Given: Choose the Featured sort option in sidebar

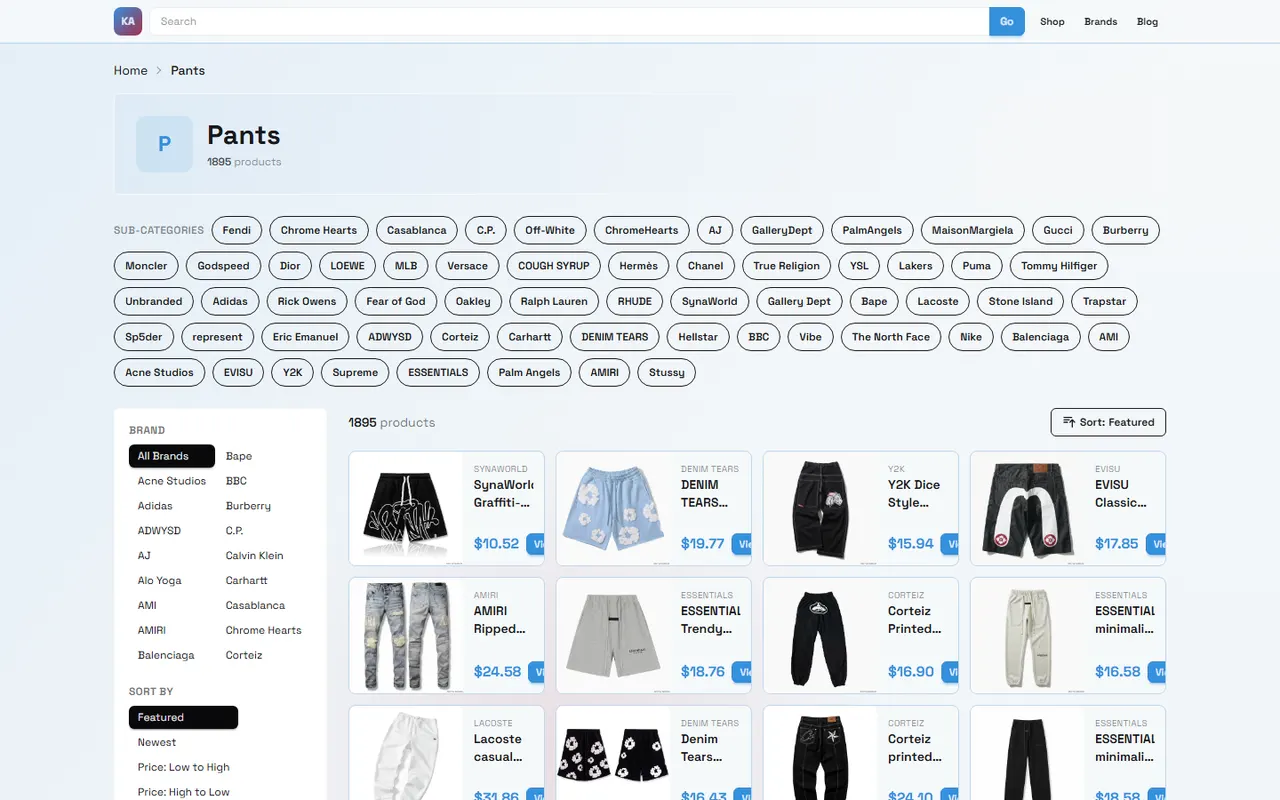Looking at the screenshot, I should [x=183, y=717].
